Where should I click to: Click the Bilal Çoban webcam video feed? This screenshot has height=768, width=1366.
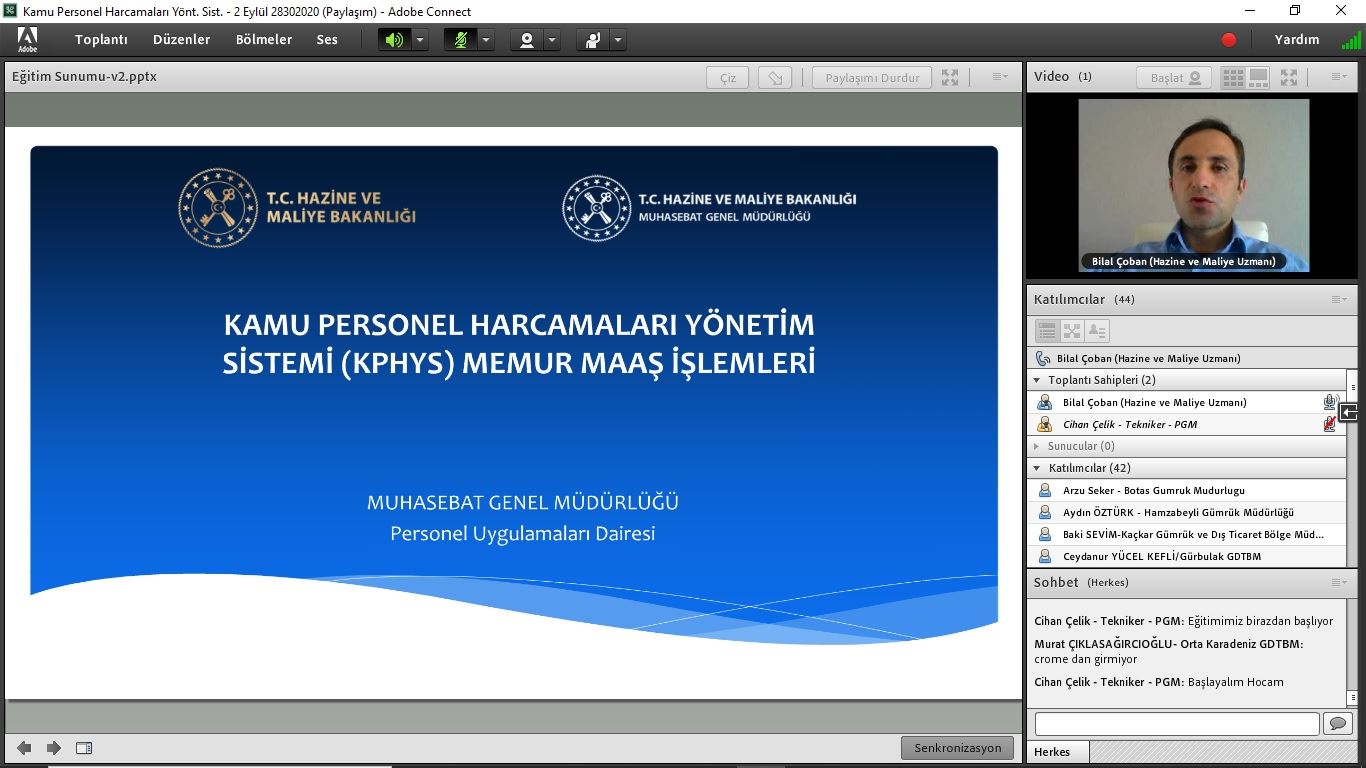tap(1193, 185)
